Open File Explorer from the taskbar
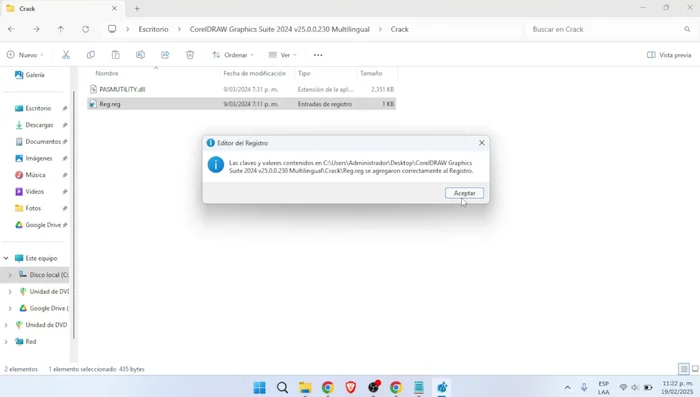 (x=305, y=387)
